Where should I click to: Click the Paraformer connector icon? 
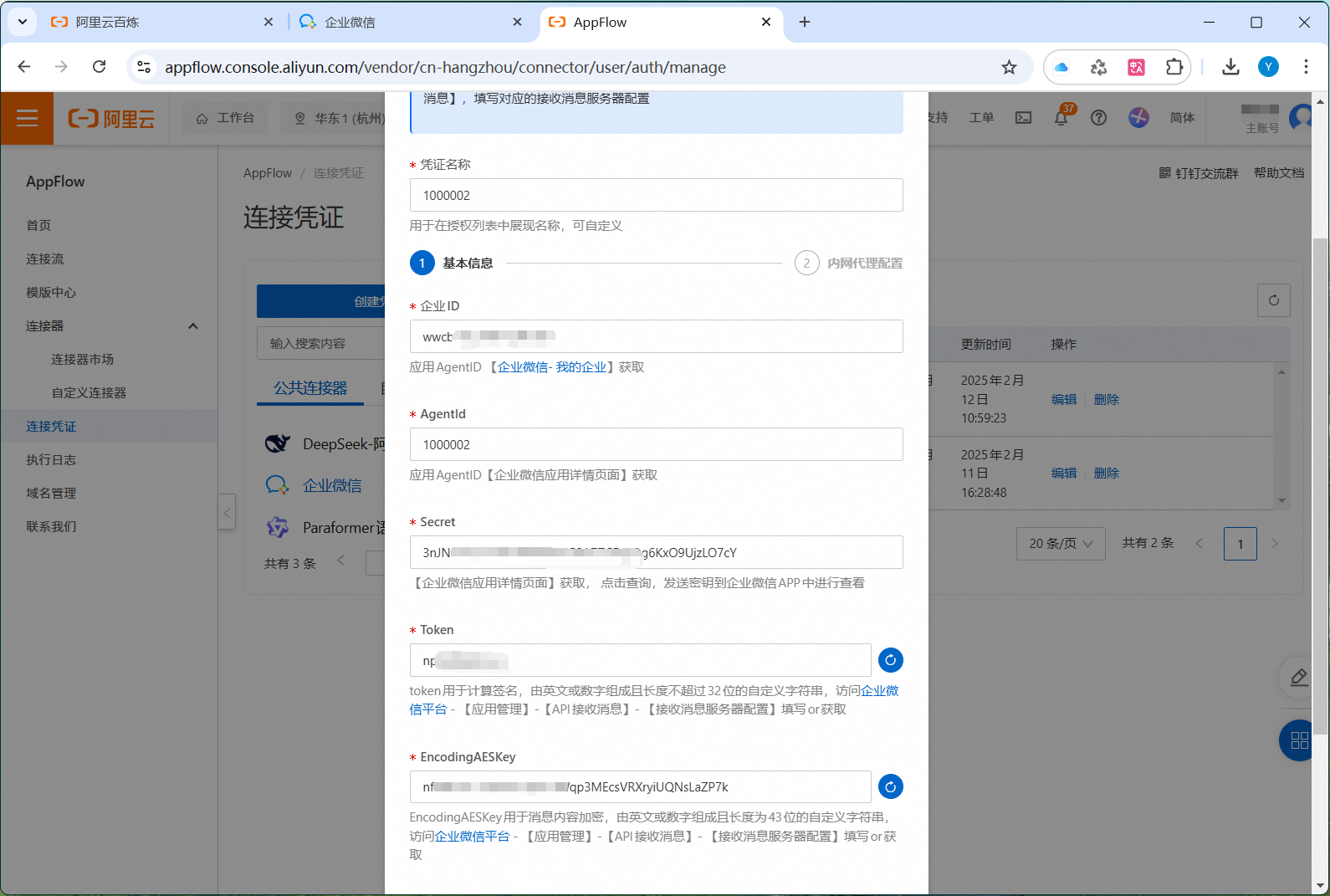pos(277,527)
